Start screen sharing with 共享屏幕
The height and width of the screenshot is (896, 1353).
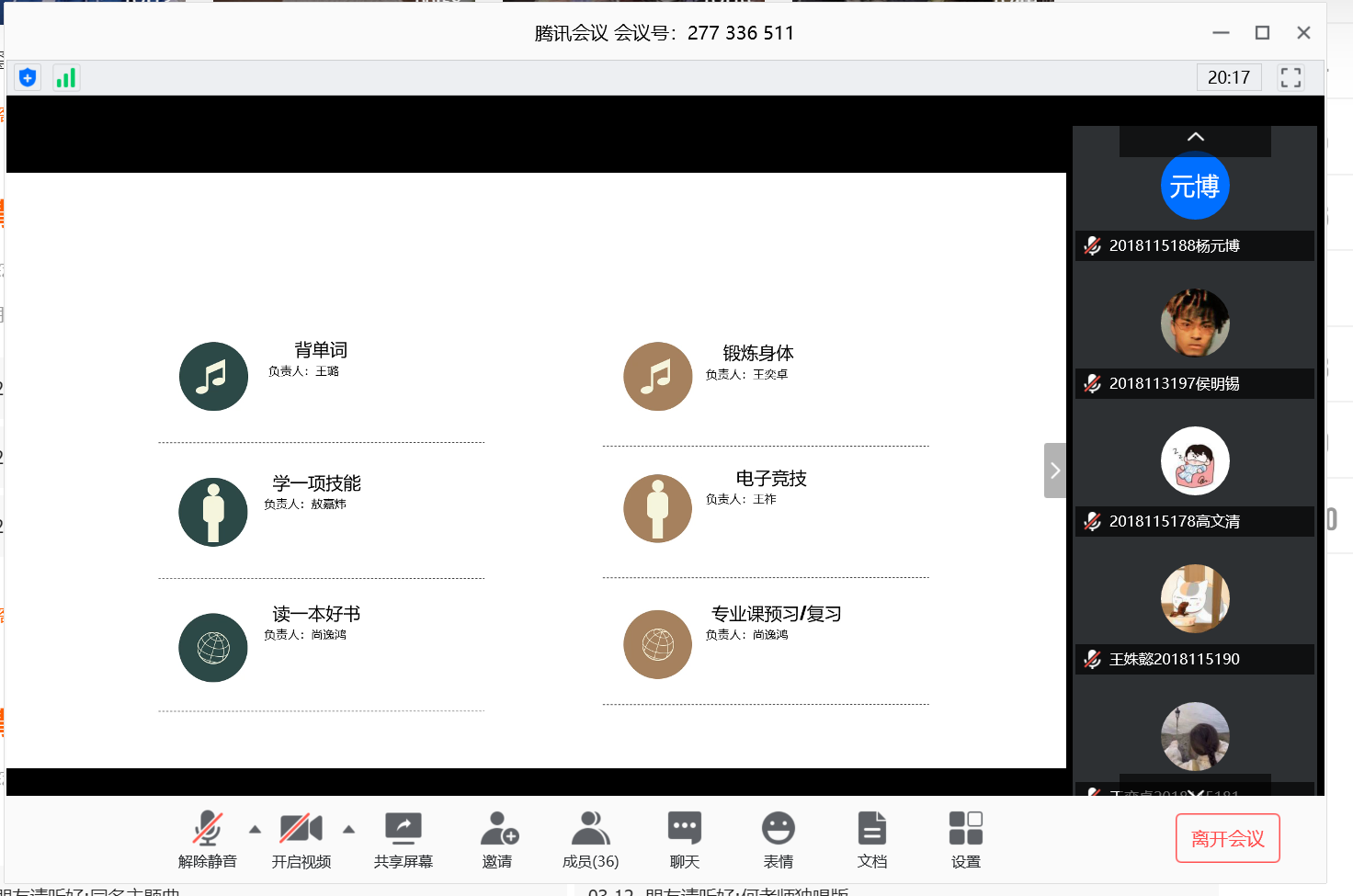[x=403, y=838]
